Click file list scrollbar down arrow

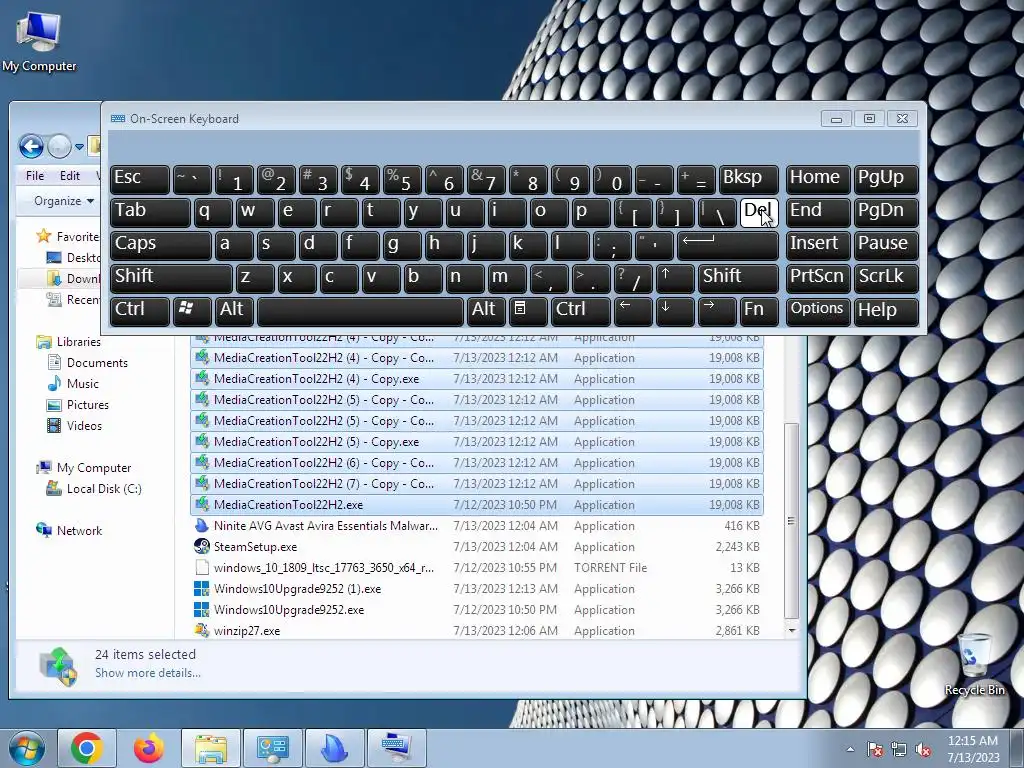(792, 630)
